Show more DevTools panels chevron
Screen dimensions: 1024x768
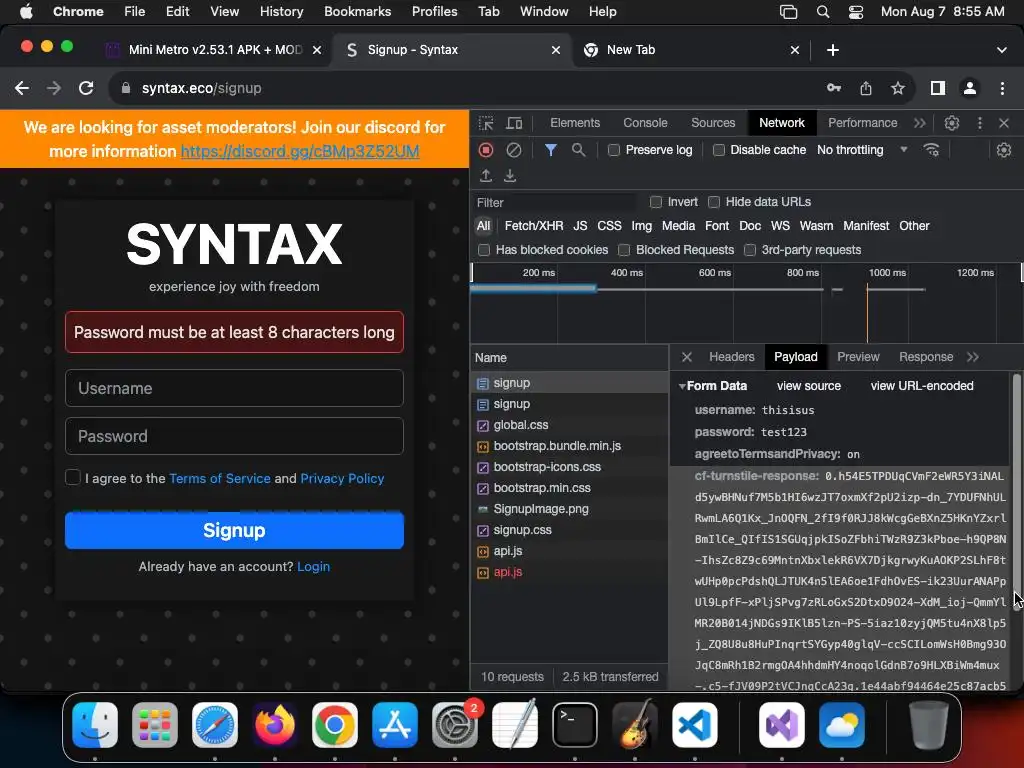click(920, 123)
